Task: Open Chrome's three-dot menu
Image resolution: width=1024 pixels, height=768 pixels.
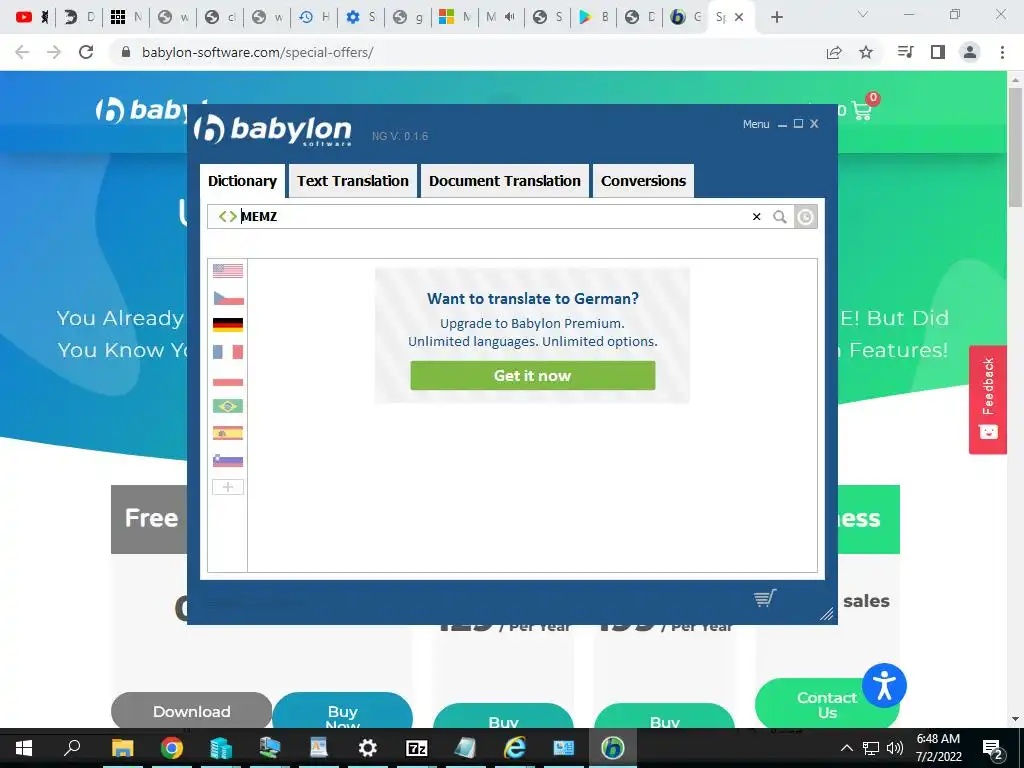Action: click(x=1002, y=52)
